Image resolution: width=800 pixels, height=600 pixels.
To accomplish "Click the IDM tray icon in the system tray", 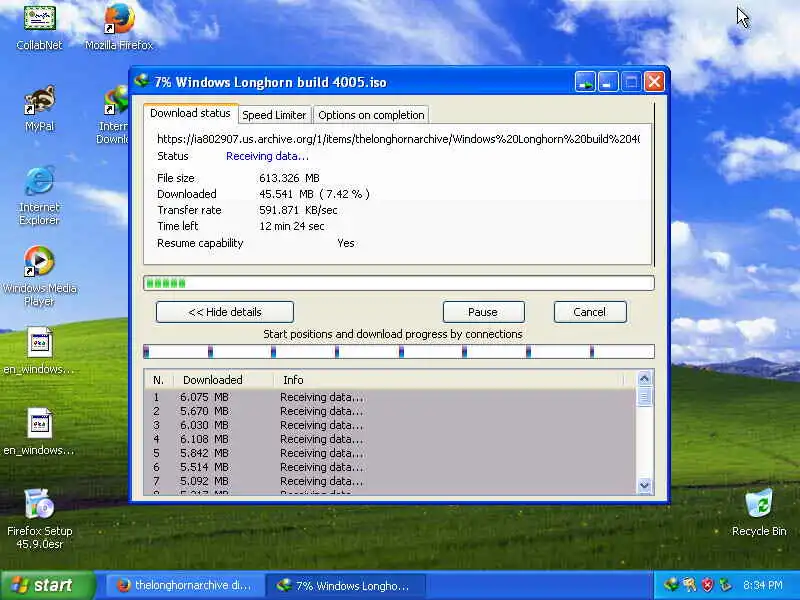I will point(671,585).
